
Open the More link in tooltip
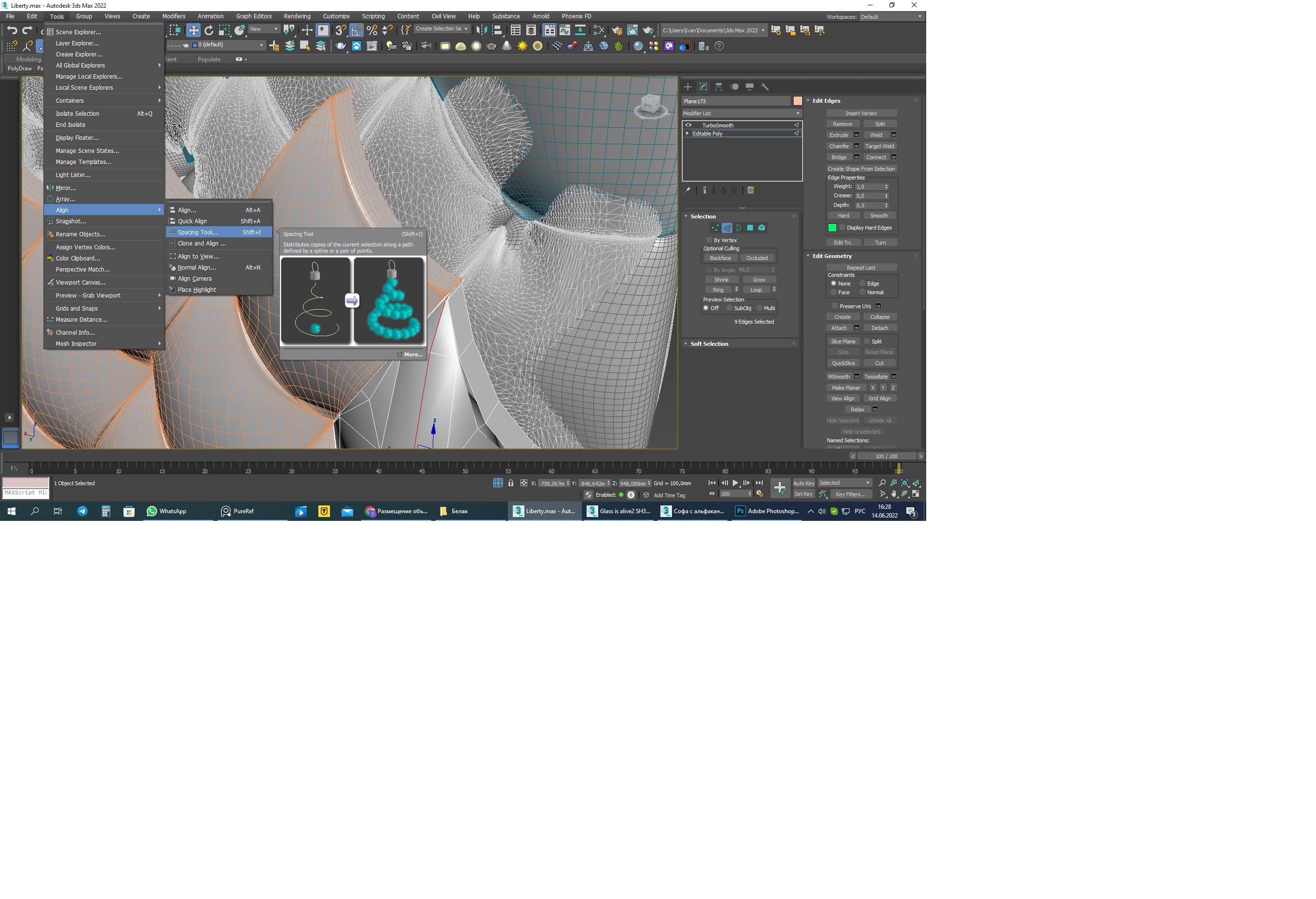point(410,354)
